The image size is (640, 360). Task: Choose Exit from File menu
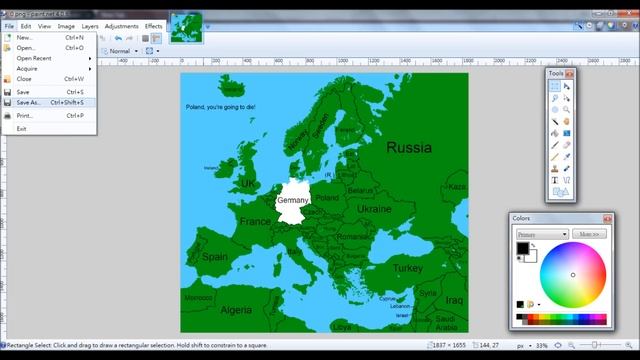pos(49,129)
